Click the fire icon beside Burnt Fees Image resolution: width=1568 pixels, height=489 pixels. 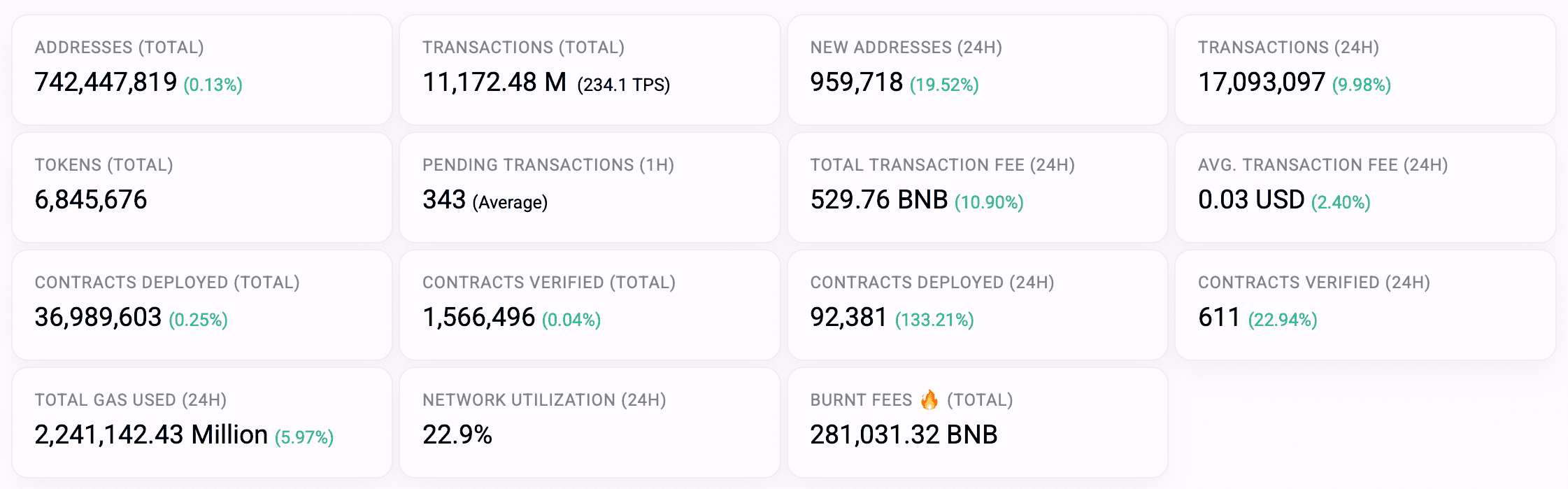pyautogui.click(x=929, y=399)
